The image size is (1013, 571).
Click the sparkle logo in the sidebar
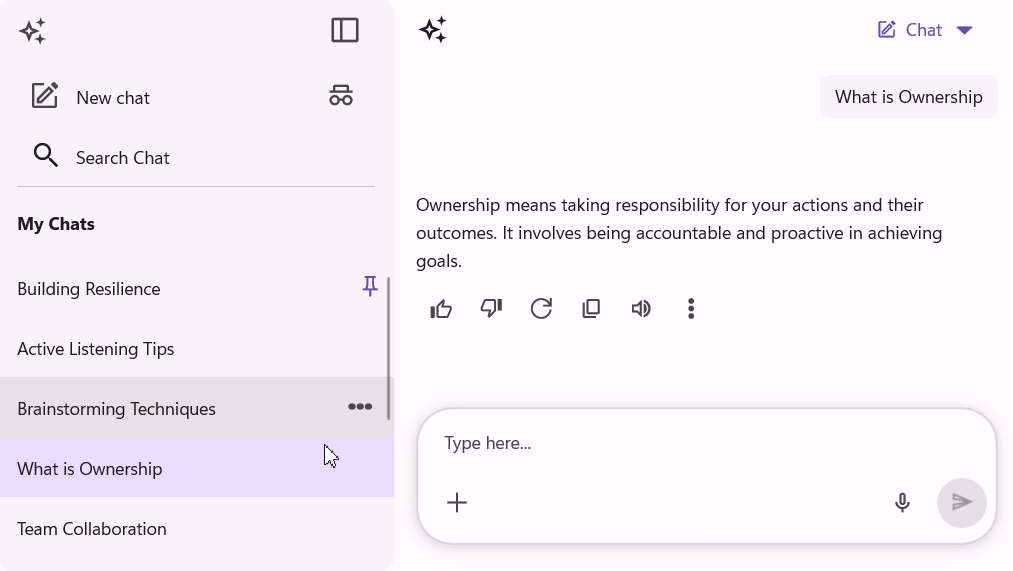coord(32,31)
